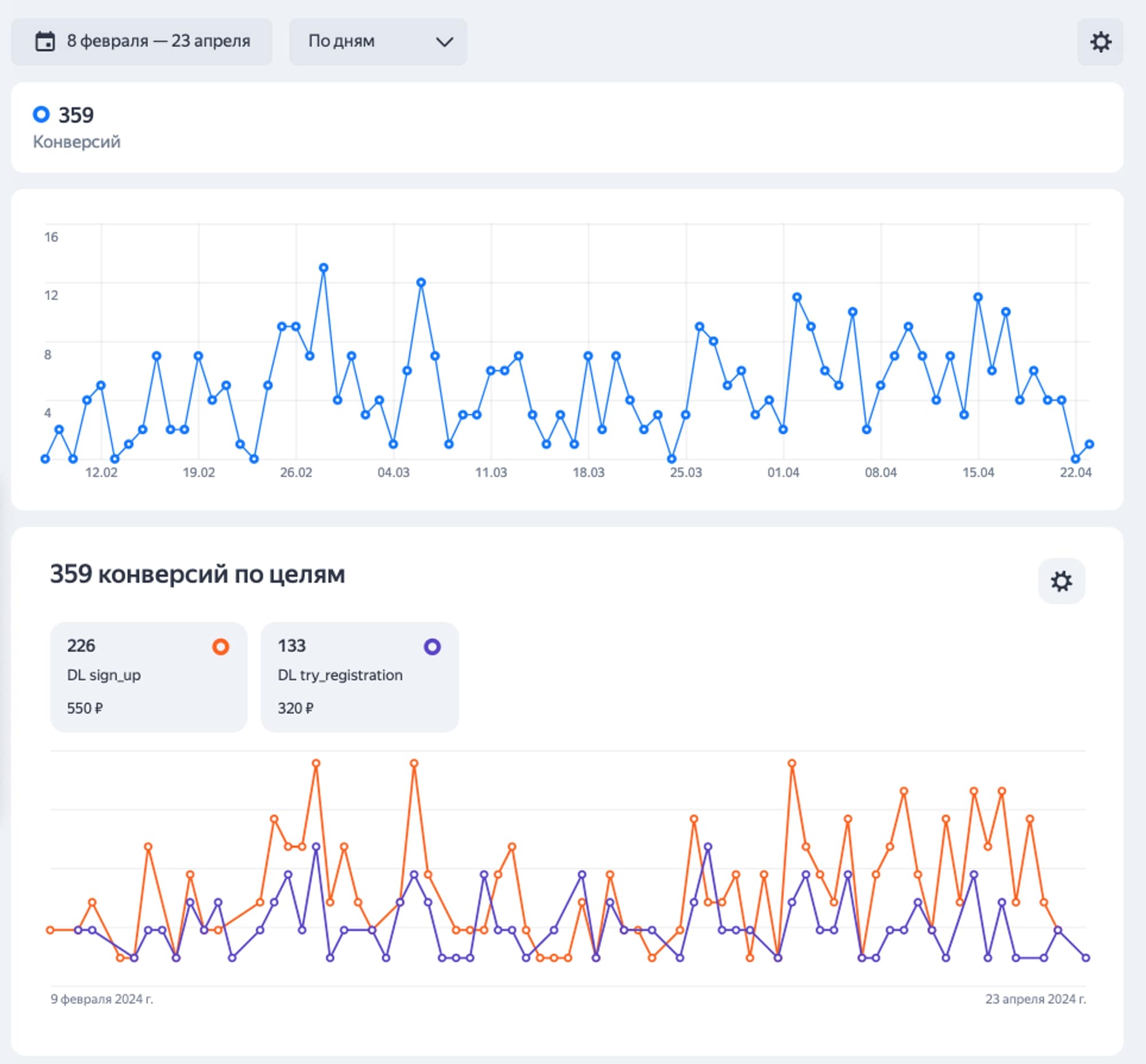
Task: Click last purple data point at 23 апреля
Action: pyautogui.click(x=1085, y=958)
